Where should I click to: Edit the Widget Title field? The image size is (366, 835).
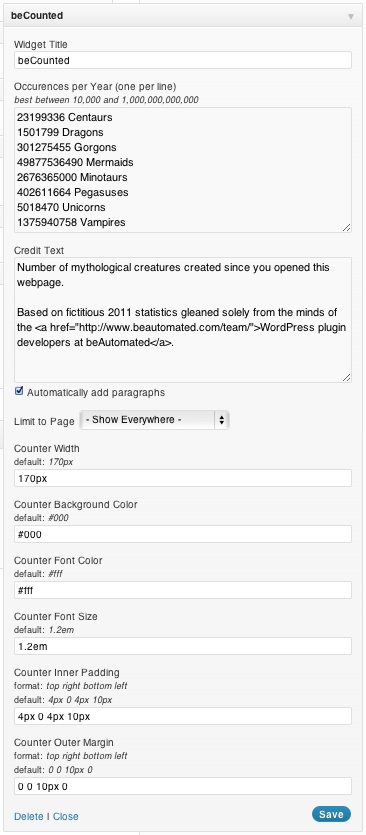point(183,60)
